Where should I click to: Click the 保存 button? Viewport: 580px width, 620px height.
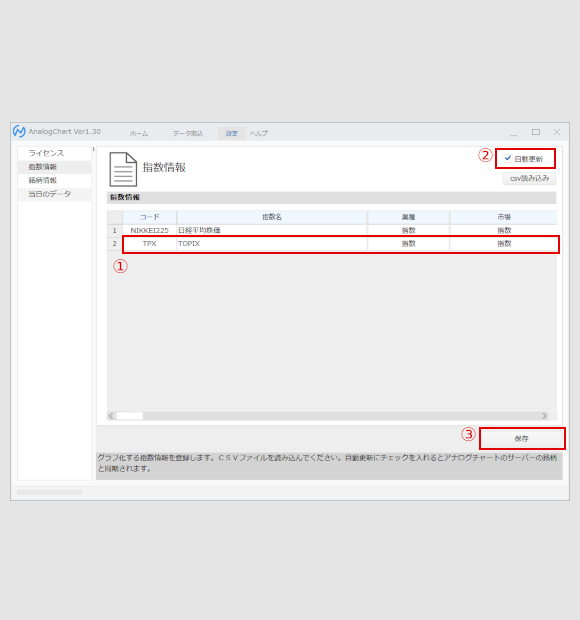pyautogui.click(x=522, y=439)
